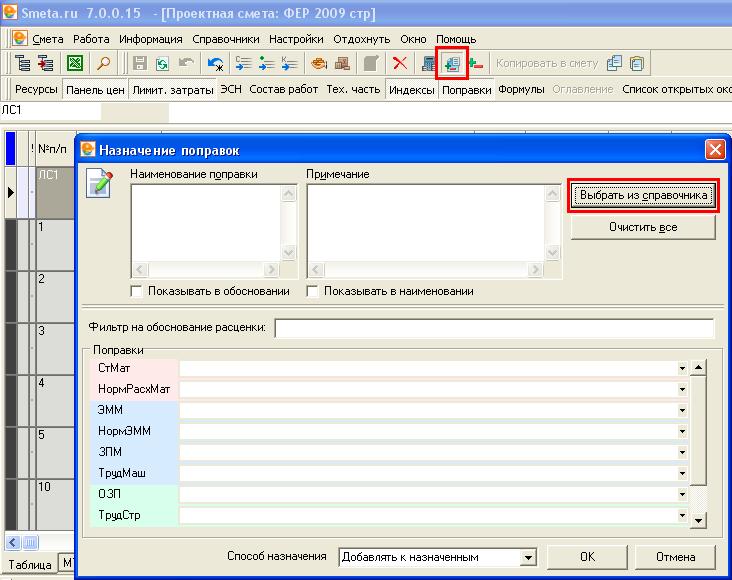This screenshot has width=732, height=580.
Task: Enable 'Показывать в наименовании' checkbox
Action: [x=313, y=291]
